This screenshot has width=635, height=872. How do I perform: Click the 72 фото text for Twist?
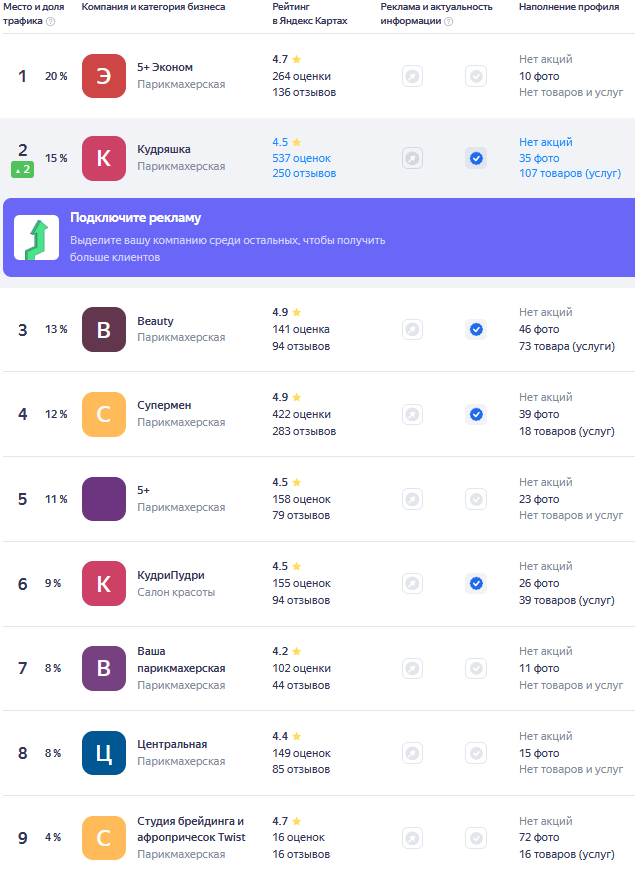[x=539, y=838]
